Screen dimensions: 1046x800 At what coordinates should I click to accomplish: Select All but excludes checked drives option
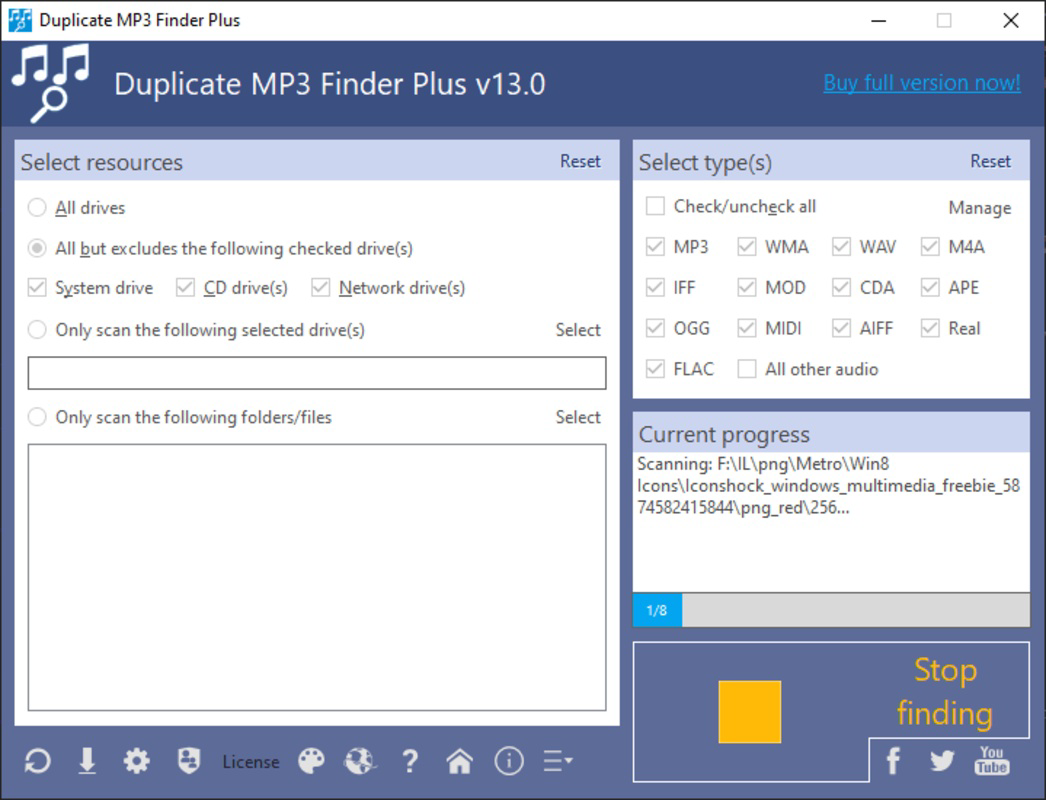(x=37, y=248)
